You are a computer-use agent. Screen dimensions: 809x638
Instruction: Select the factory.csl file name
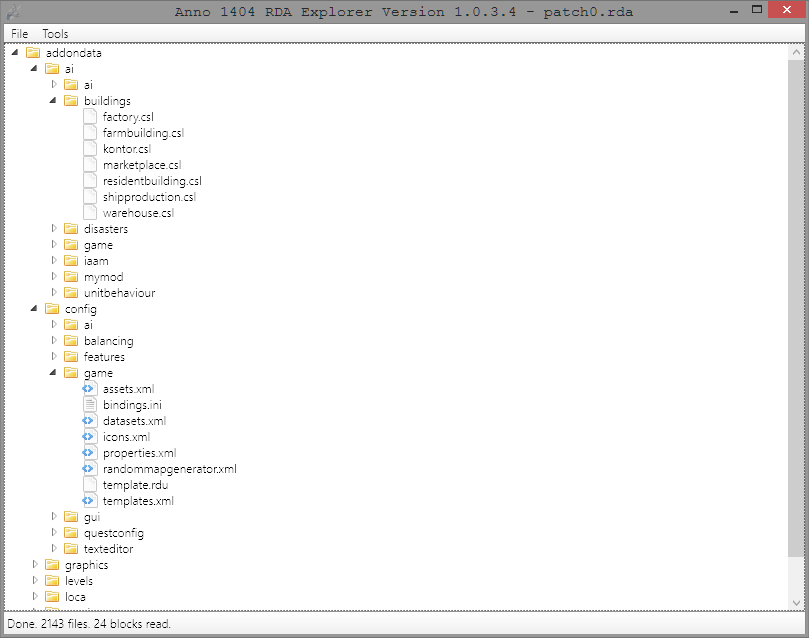click(128, 117)
